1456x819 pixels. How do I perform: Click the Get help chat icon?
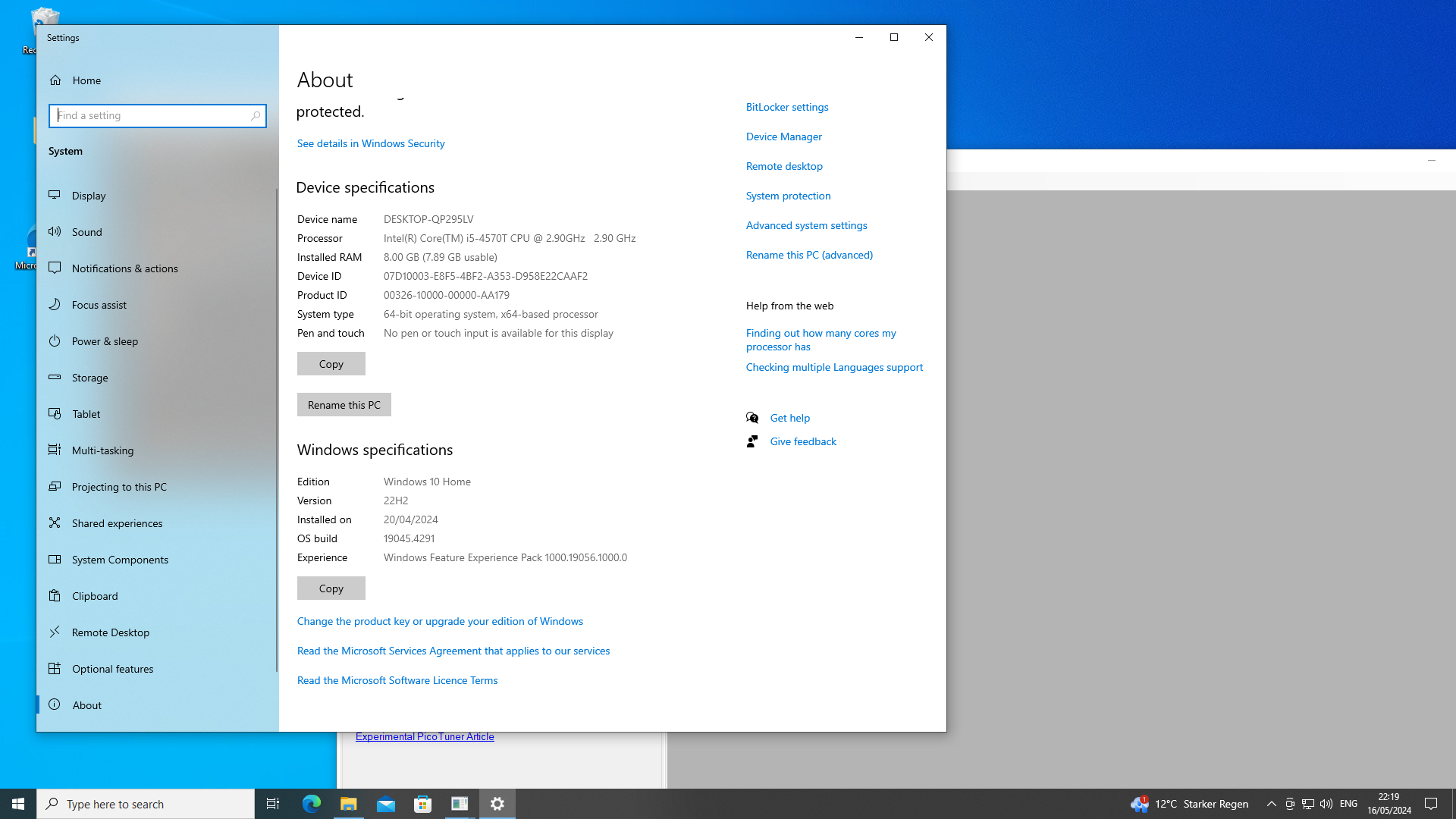pyautogui.click(x=752, y=417)
